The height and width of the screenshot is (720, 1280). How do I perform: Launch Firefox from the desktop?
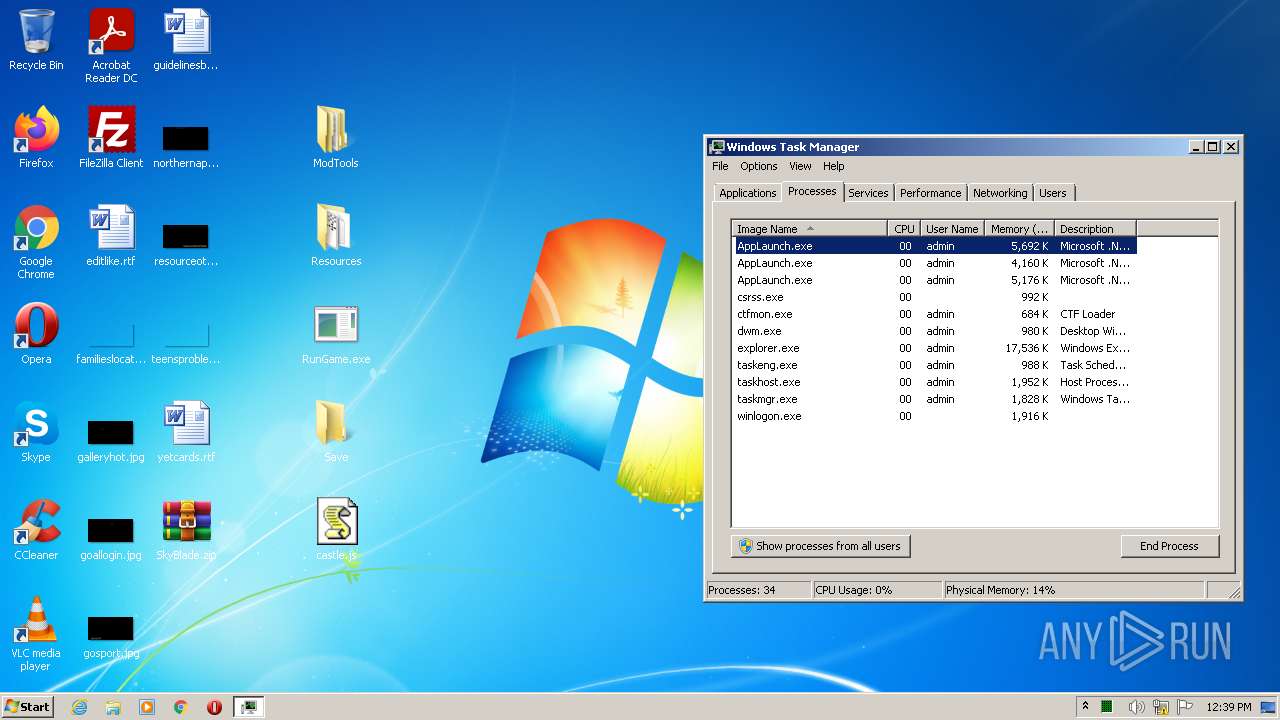tap(36, 138)
